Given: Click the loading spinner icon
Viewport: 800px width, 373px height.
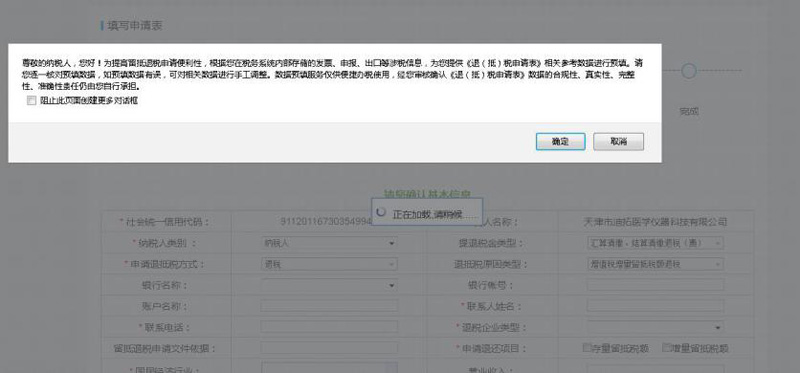Looking at the screenshot, I should (x=381, y=212).
